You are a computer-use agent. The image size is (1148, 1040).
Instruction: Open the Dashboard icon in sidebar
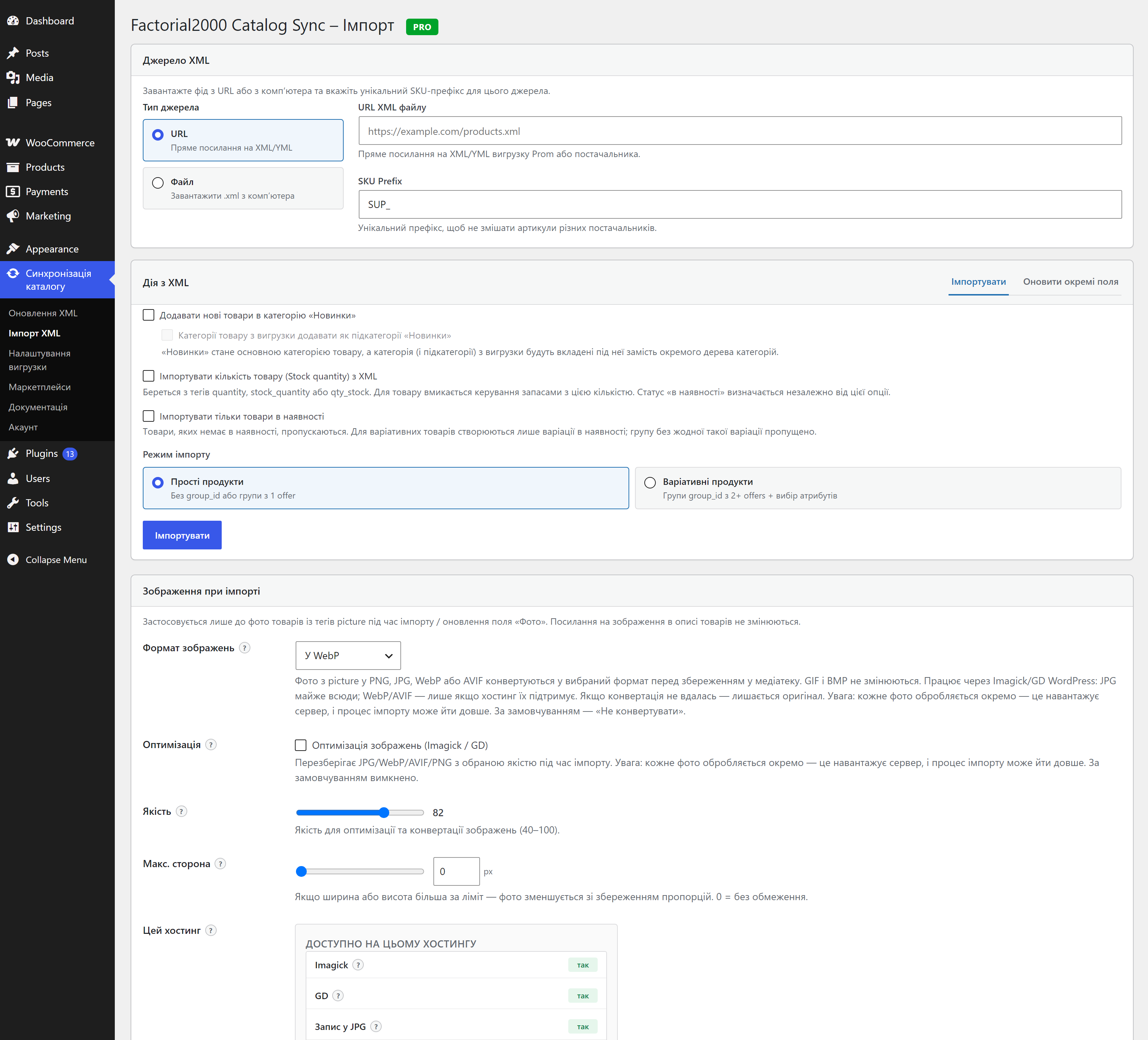[13, 21]
